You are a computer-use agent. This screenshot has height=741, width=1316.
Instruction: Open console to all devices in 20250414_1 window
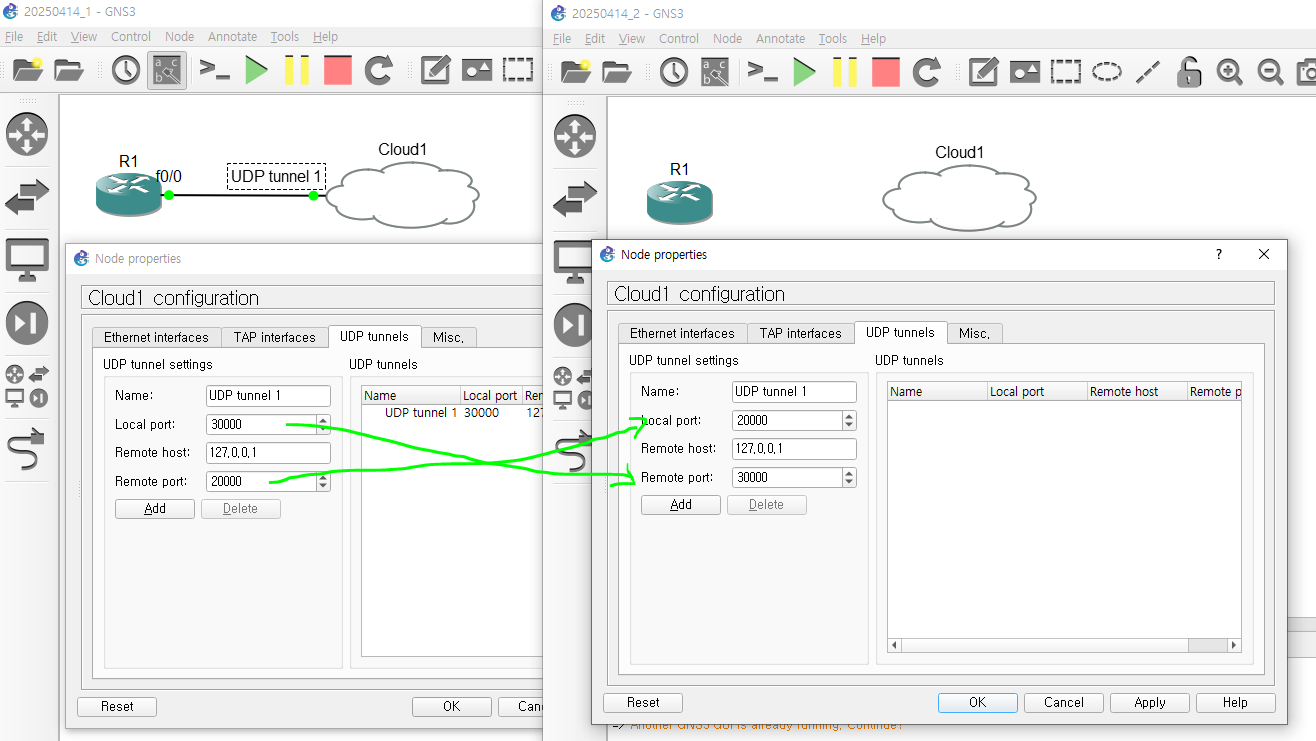click(x=214, y=70)
